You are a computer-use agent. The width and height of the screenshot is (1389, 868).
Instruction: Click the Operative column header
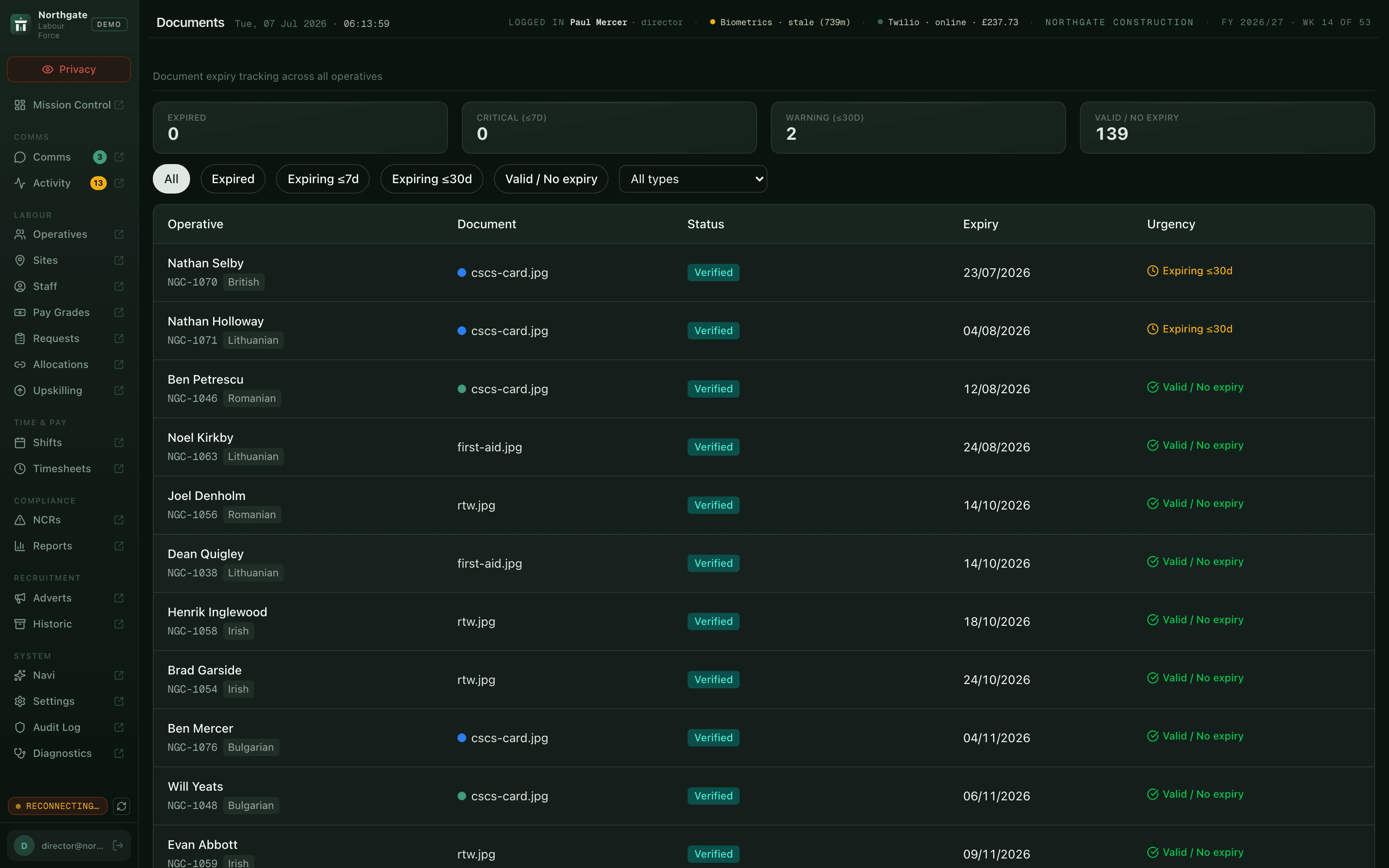coord(195,224)
